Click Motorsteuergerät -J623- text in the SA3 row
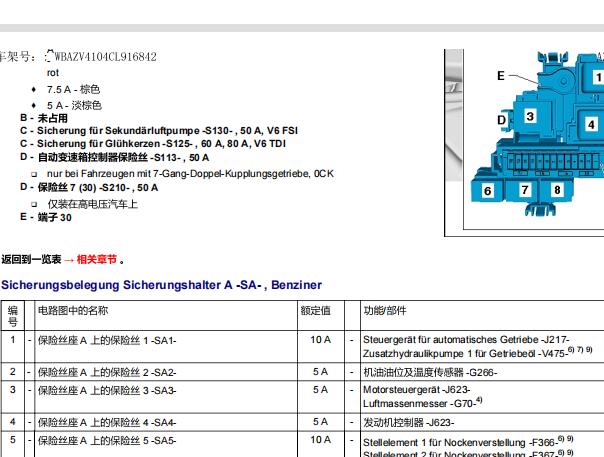This screenshot has width=604, height=457. (416, 390)
